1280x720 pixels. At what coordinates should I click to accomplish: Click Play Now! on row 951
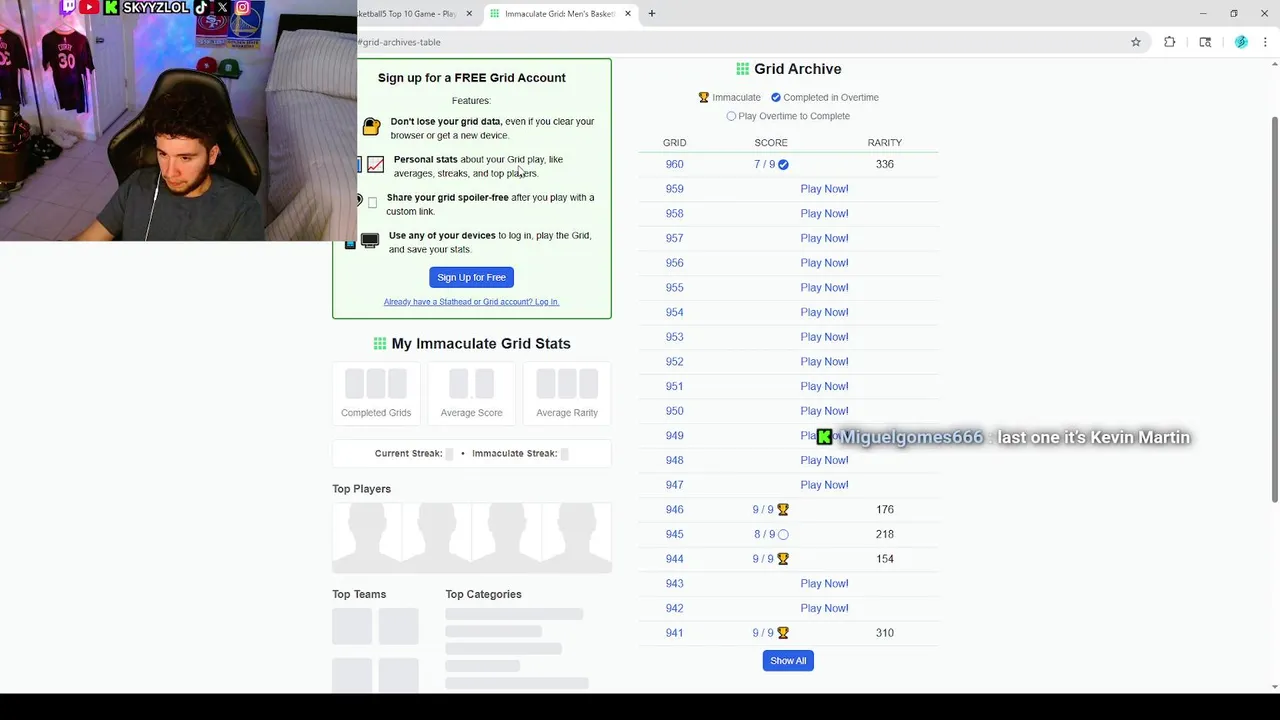coord(824,386)
